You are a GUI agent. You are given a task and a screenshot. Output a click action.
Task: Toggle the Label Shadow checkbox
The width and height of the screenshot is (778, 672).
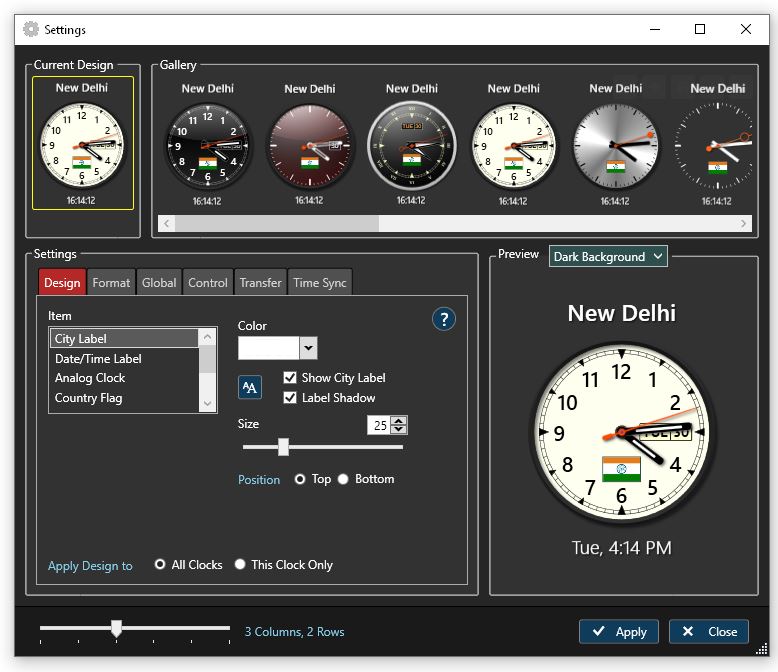point(290,398)
